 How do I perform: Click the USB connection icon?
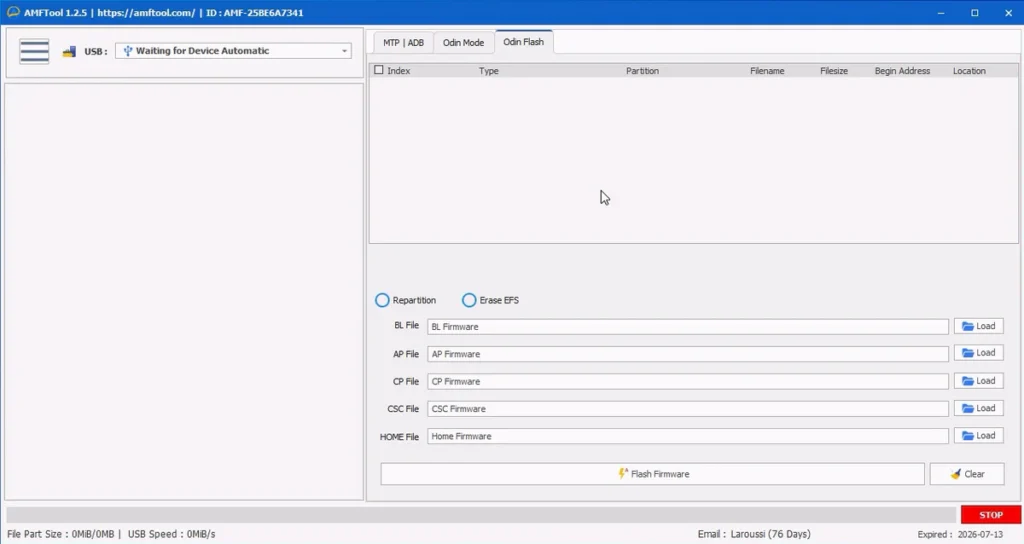click(69, 52)
